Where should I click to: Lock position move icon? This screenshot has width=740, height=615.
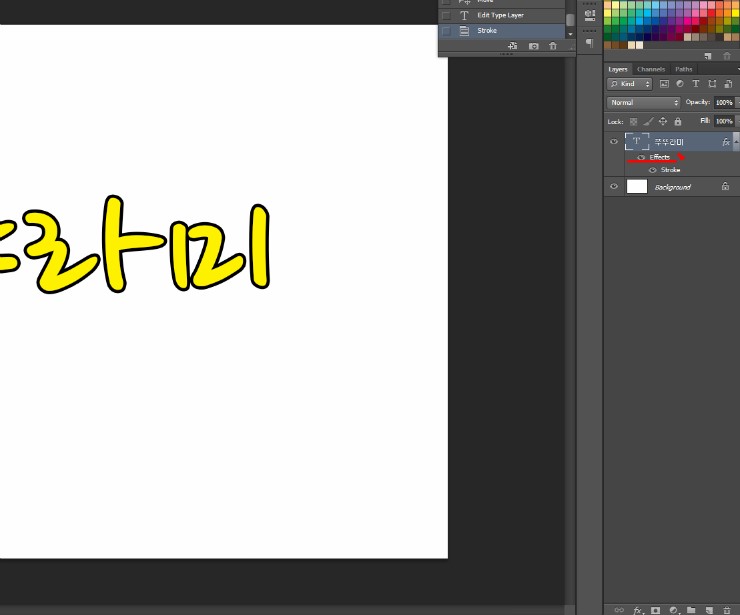coord(663,122)
